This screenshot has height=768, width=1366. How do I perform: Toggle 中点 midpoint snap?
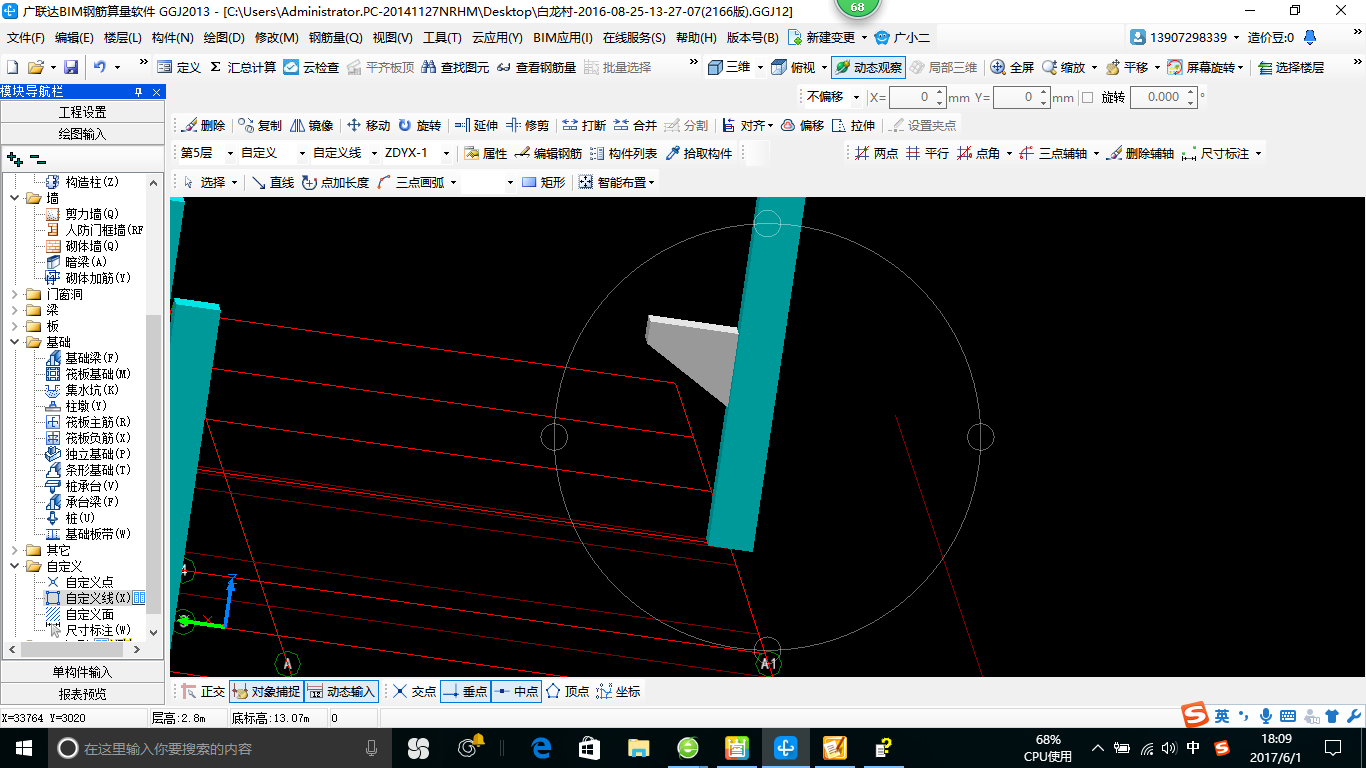tap(516, 691)
